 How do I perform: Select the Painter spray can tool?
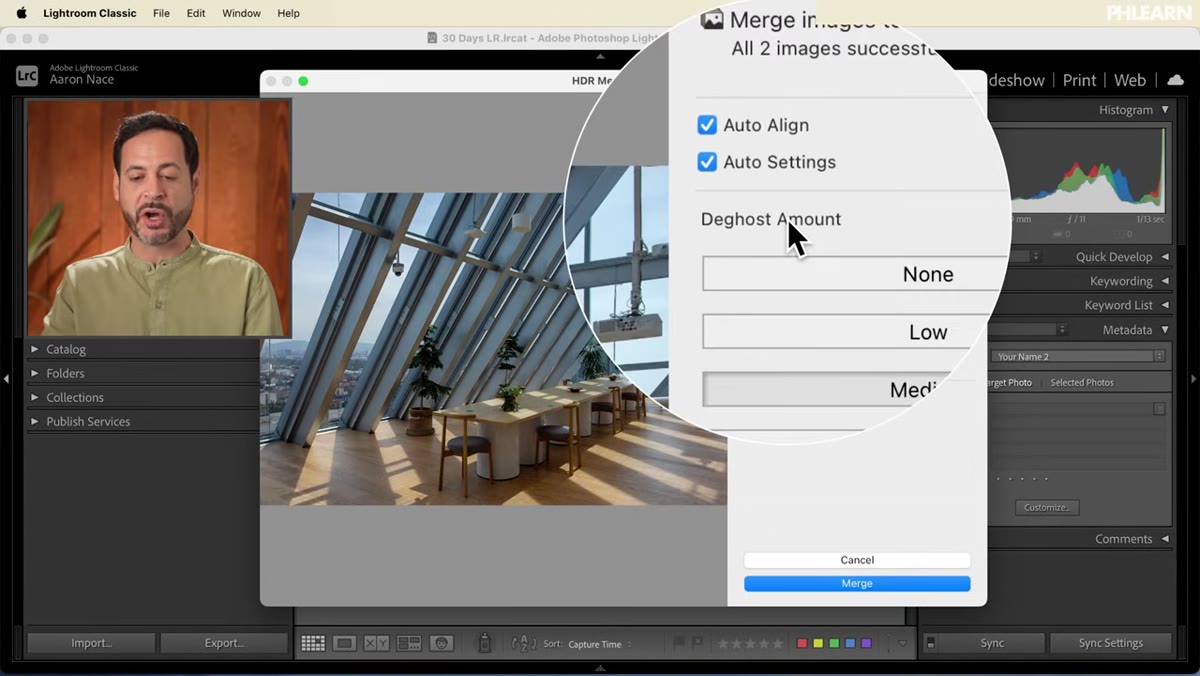484,644
